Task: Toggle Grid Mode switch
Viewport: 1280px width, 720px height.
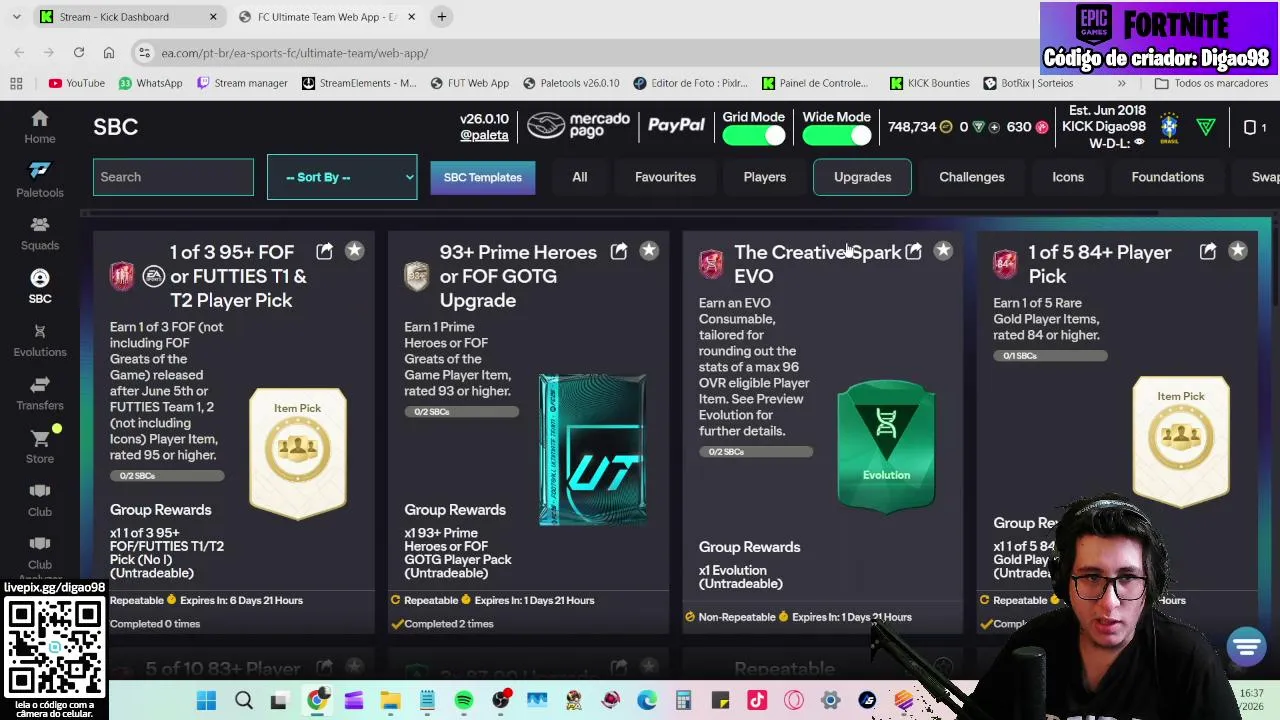Action: pos(754,136)
